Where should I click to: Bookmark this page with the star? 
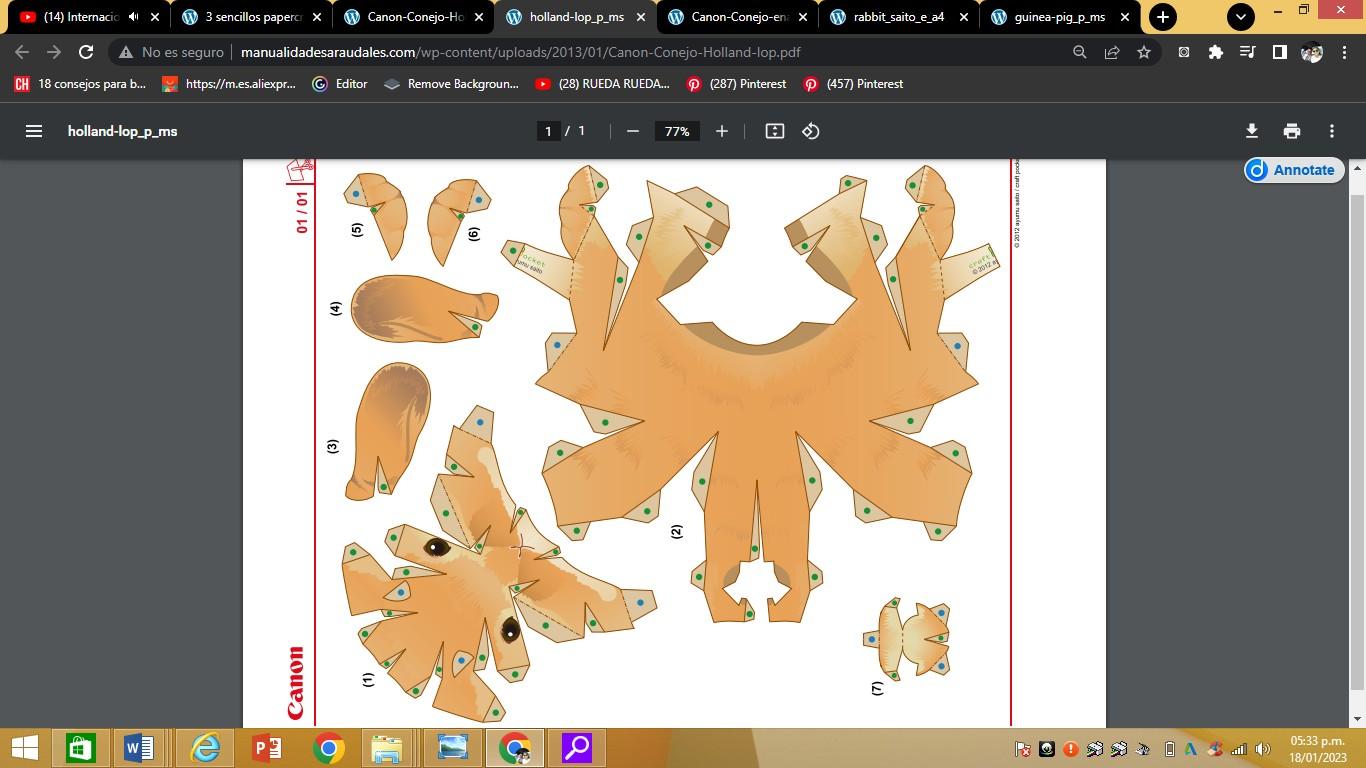[1143, 52]
